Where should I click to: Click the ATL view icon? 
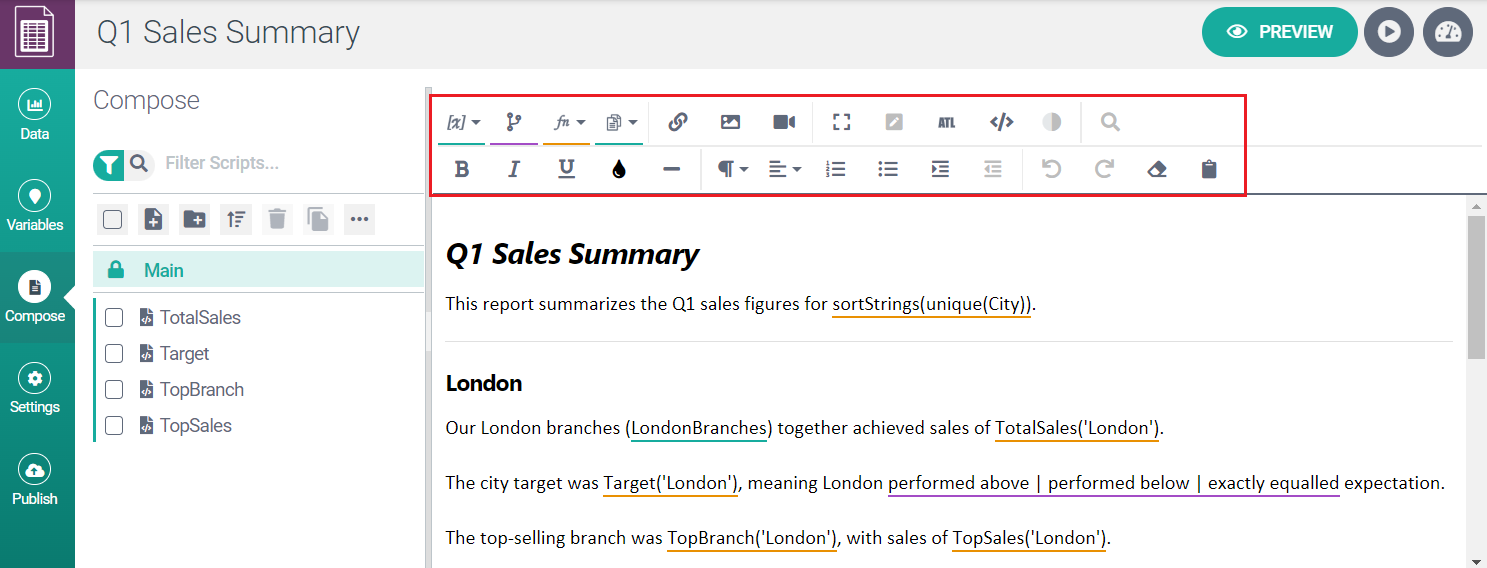[946, 123]
